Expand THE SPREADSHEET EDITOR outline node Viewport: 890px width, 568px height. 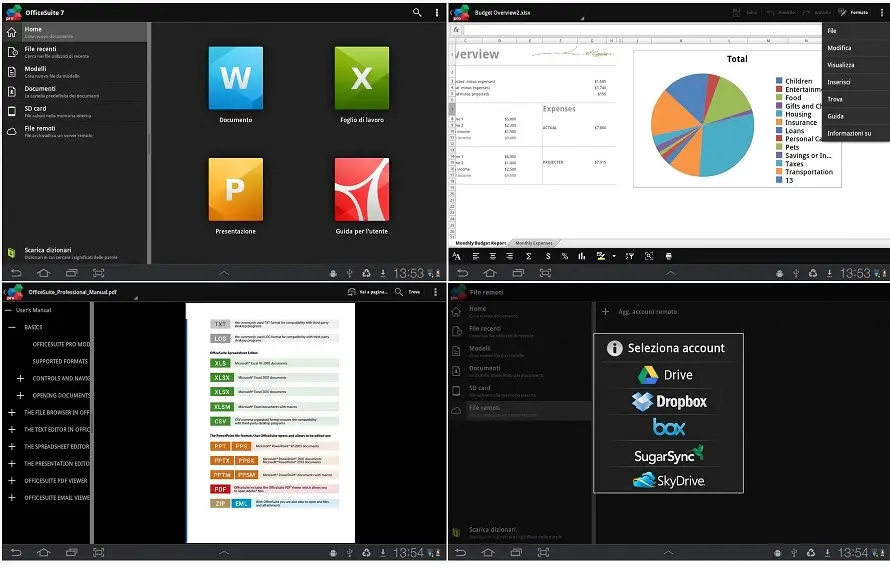[11, 447]
